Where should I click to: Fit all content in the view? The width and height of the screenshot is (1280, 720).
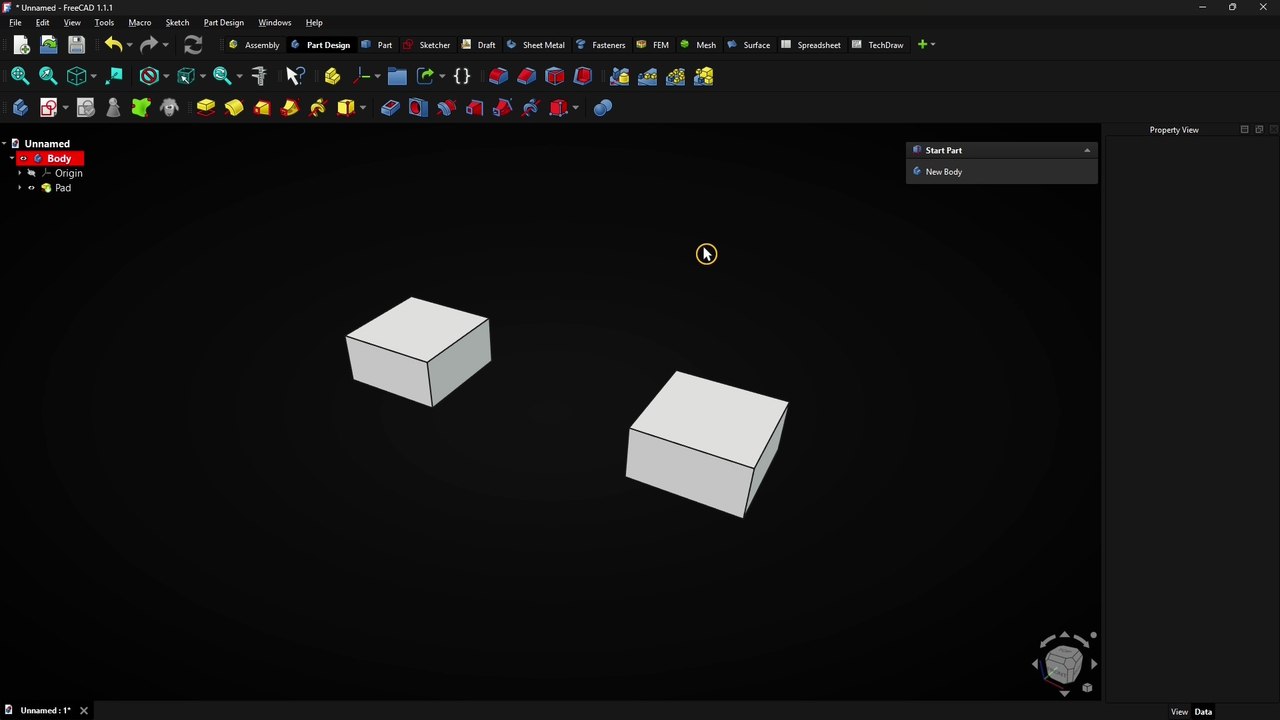coord(19,76)
